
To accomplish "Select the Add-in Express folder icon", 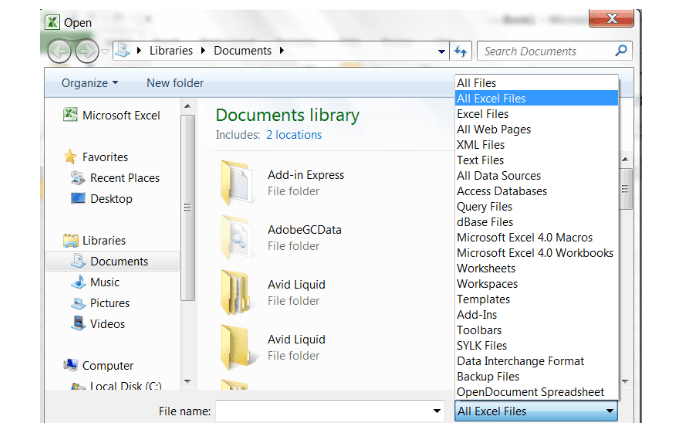I will (x=238, y=182).
